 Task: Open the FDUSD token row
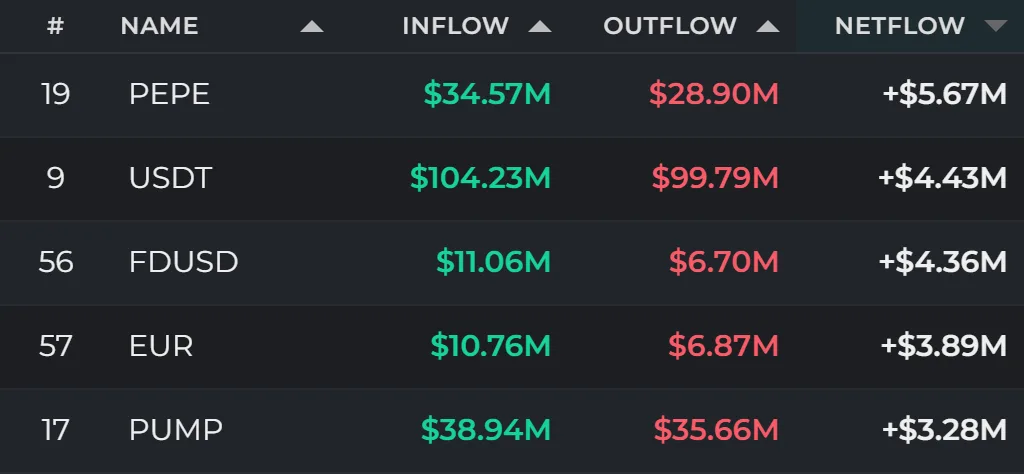click(512, 262)
